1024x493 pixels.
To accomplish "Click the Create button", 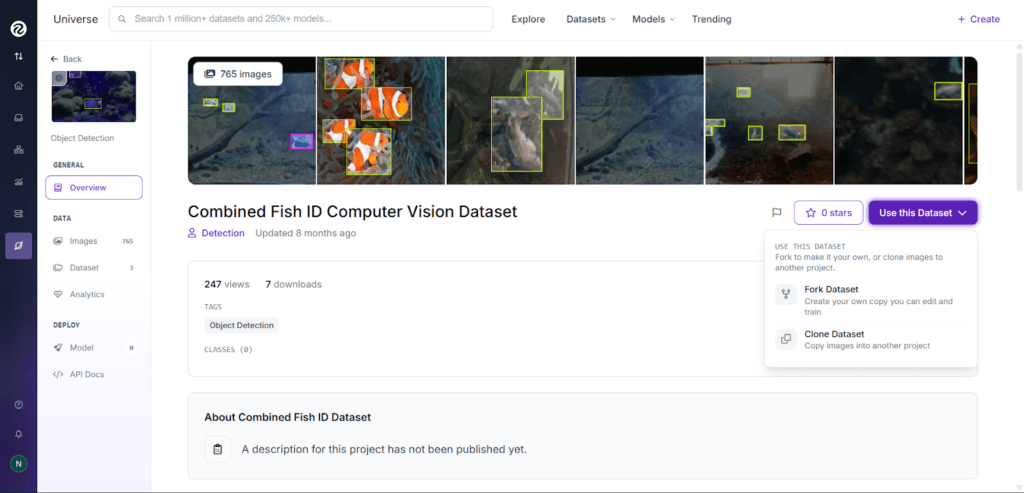I will coord(978,19).
